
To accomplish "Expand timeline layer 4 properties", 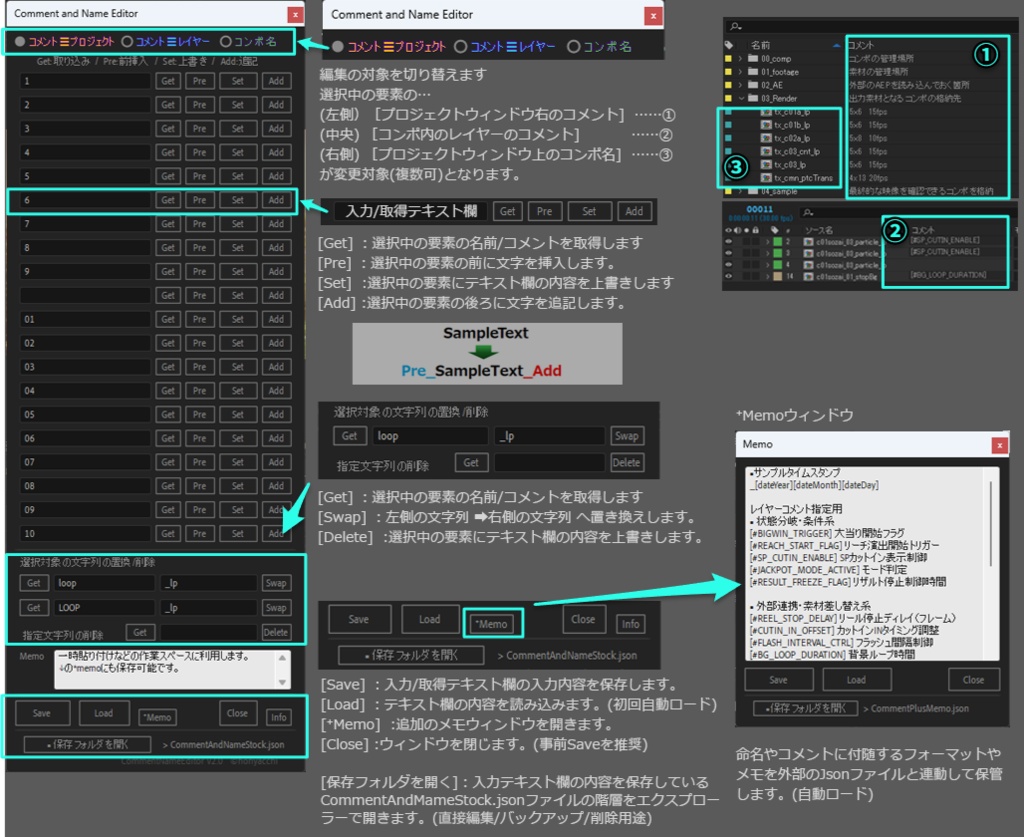I will click(x=767, y=265).
